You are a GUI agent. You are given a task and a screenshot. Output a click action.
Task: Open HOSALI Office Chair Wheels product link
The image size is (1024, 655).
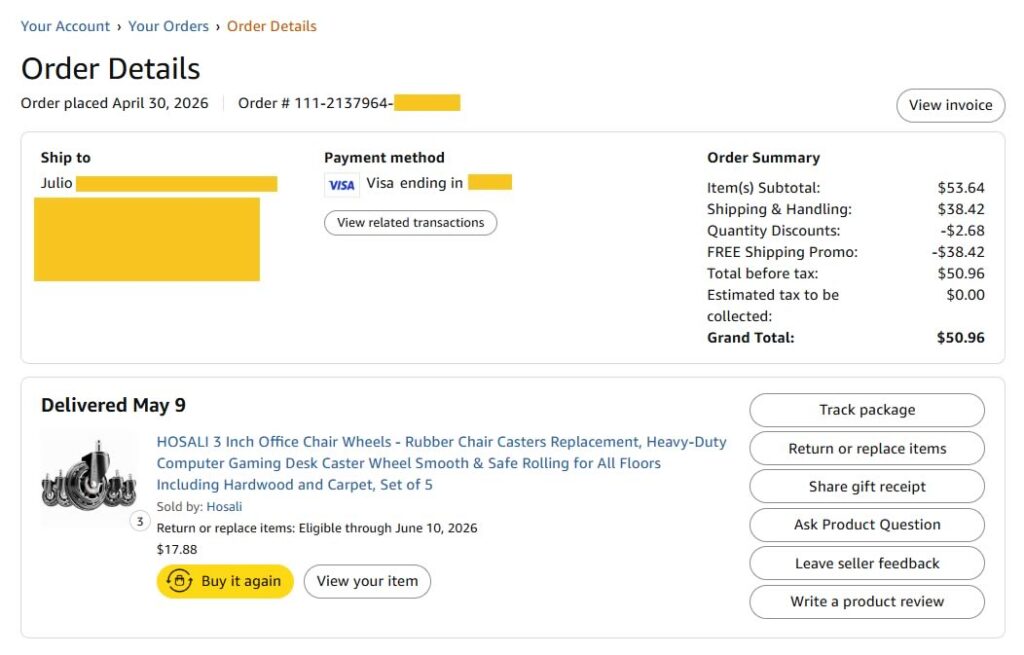point(441,463)
